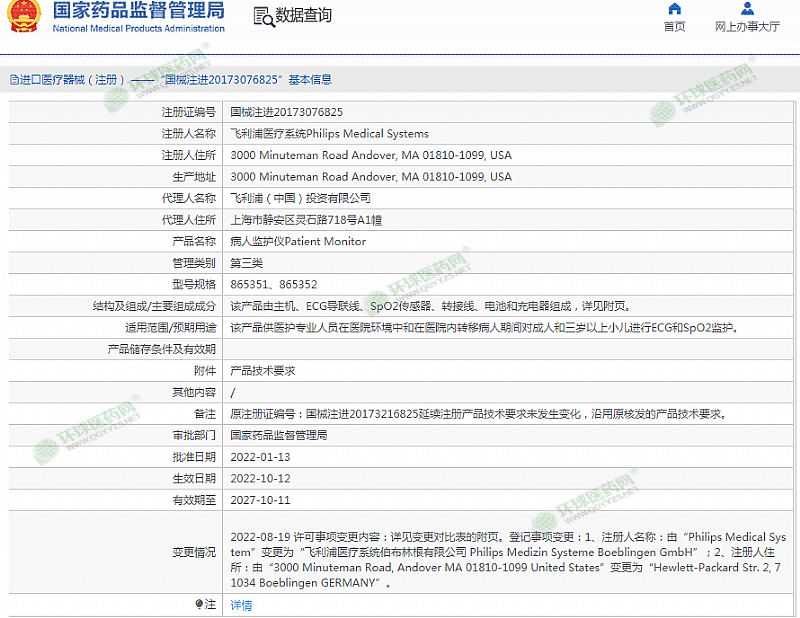Select the 数据查询 heading text
This screenshot has height=618, width=800.
[303, 16]
